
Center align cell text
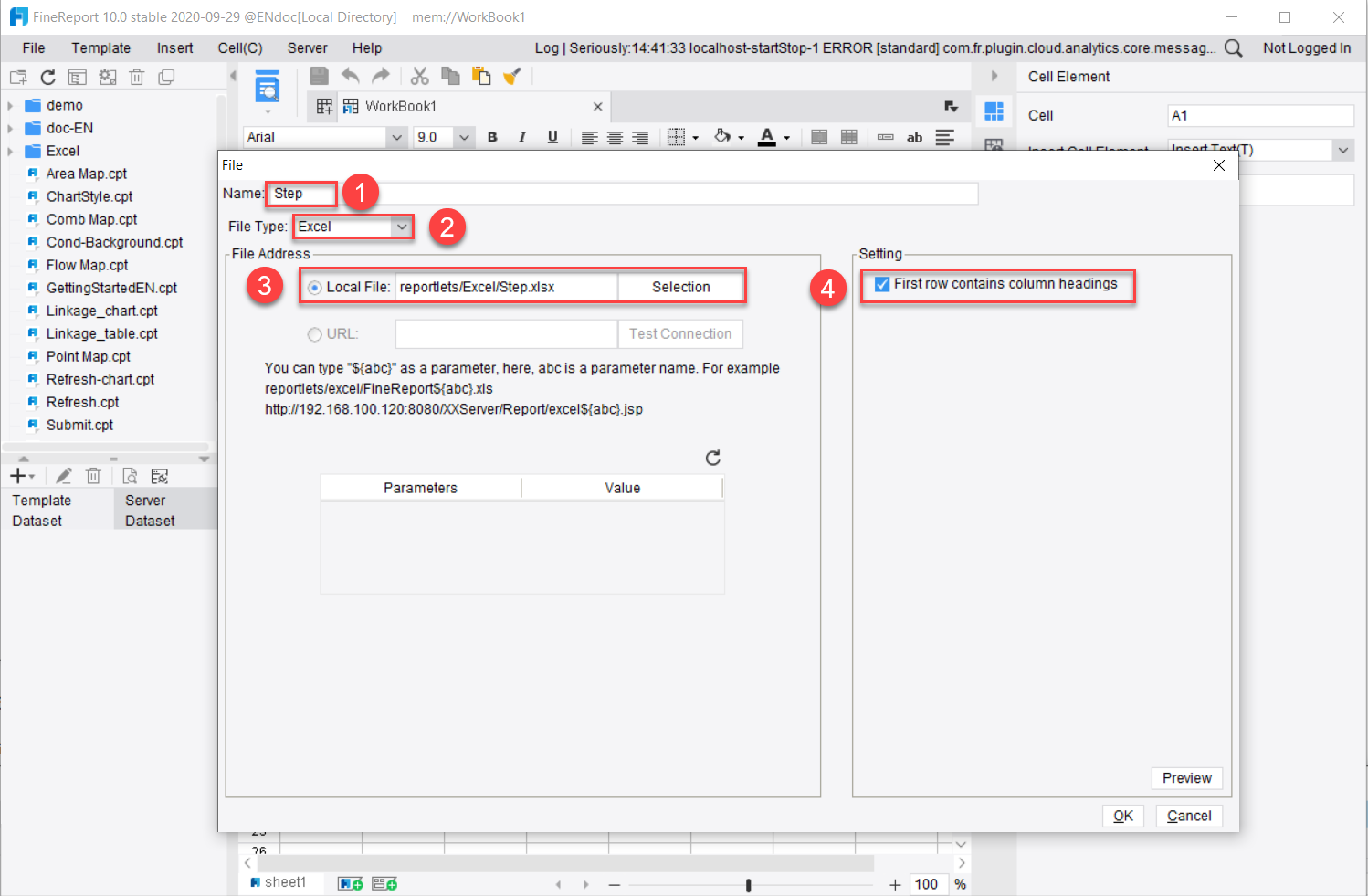click(x=616, y=137)
